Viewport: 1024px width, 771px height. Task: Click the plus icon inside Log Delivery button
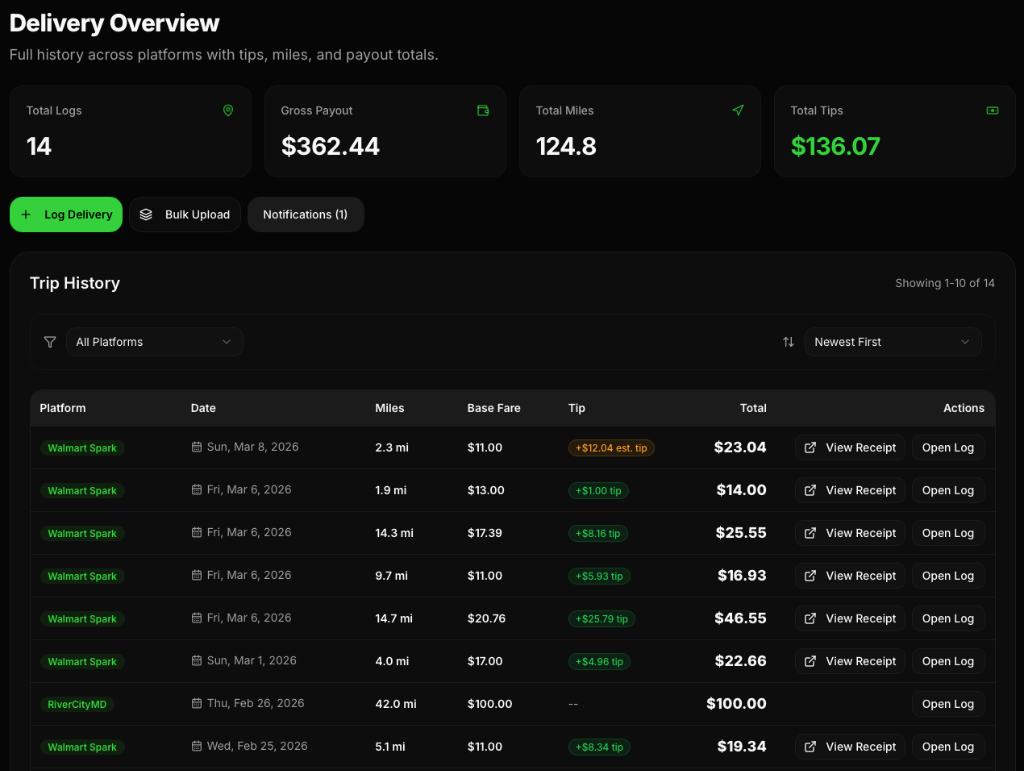(25, 214)
